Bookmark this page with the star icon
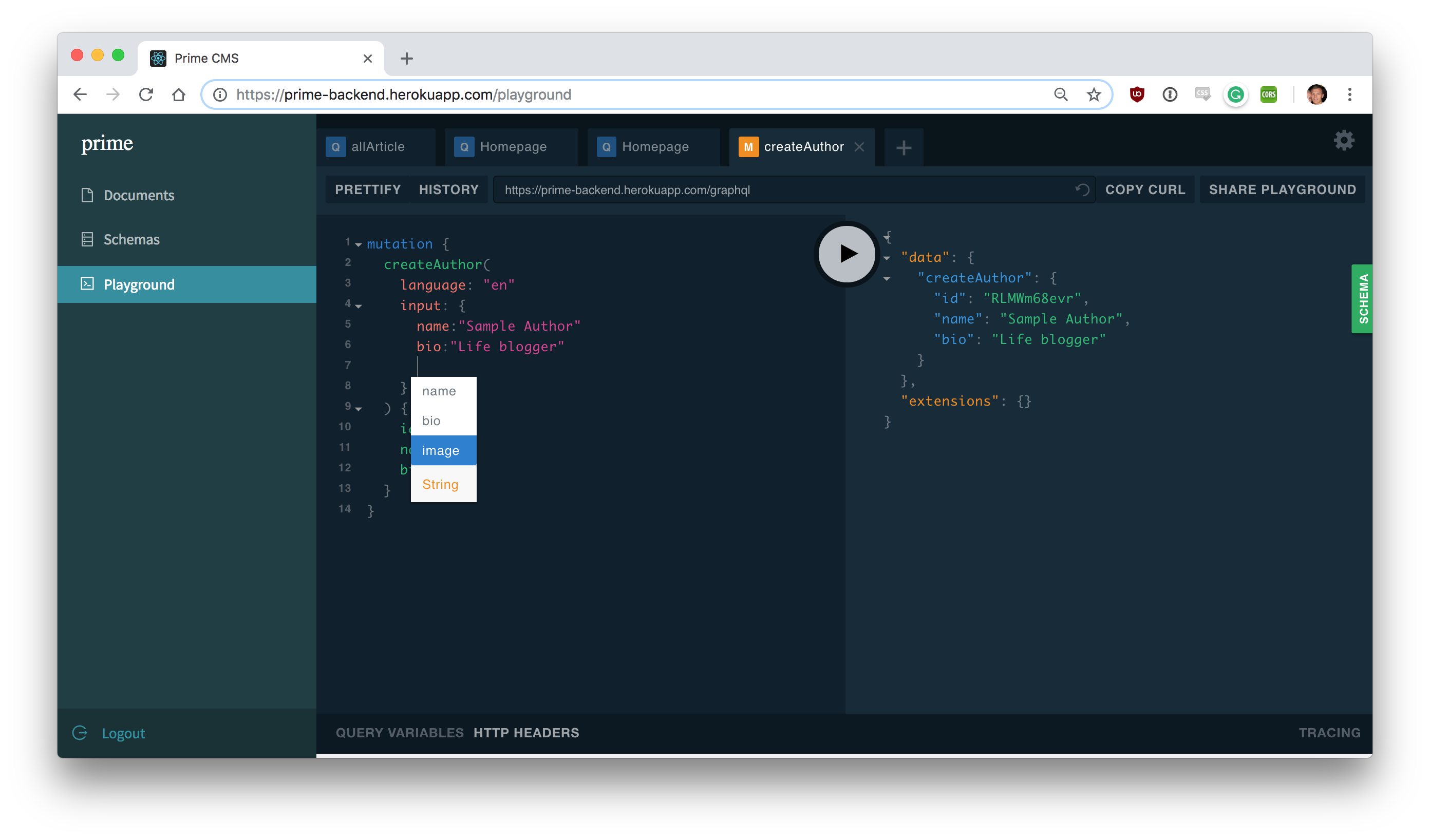1430x840 pixels. (1094, 94)
